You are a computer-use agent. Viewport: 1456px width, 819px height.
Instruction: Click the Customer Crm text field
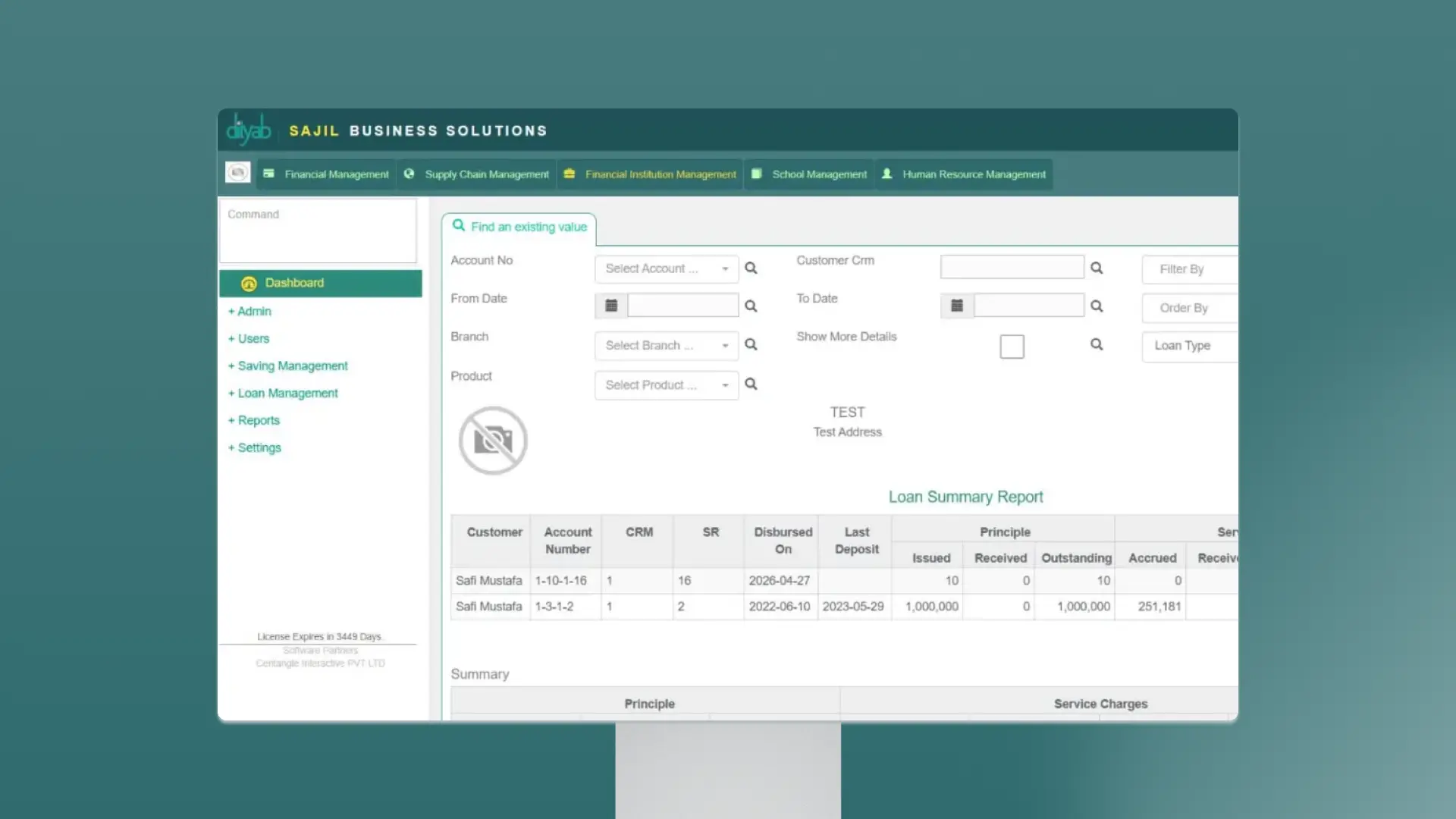pos(1012,267)
